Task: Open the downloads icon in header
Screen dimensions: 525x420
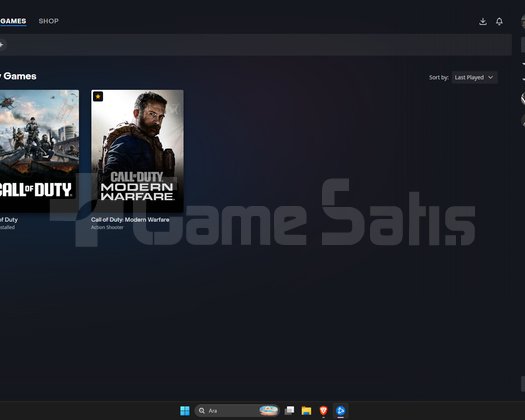Action: click(x=483, y=21)
